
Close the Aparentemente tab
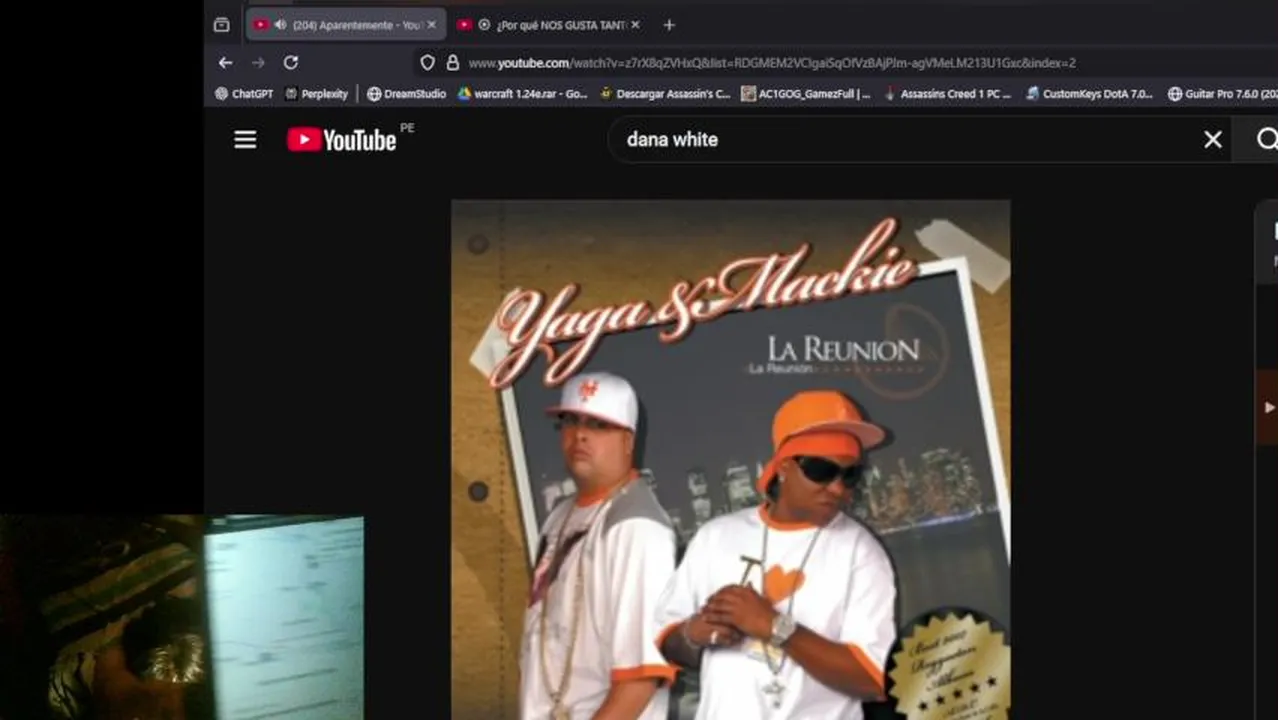tap(432, 25)
